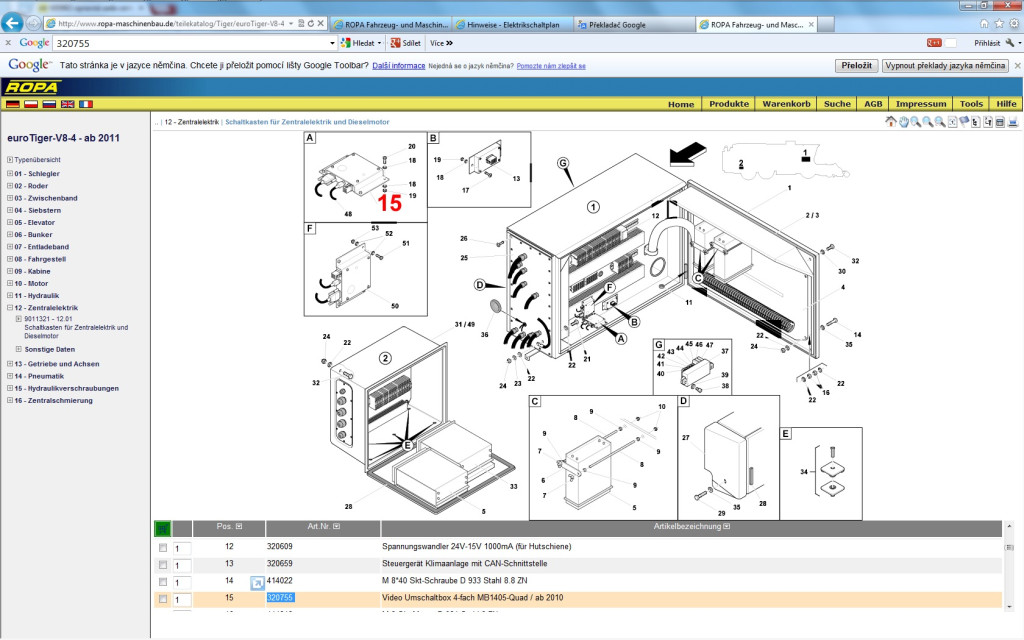Click the browser back arrow button

[12, 23]
